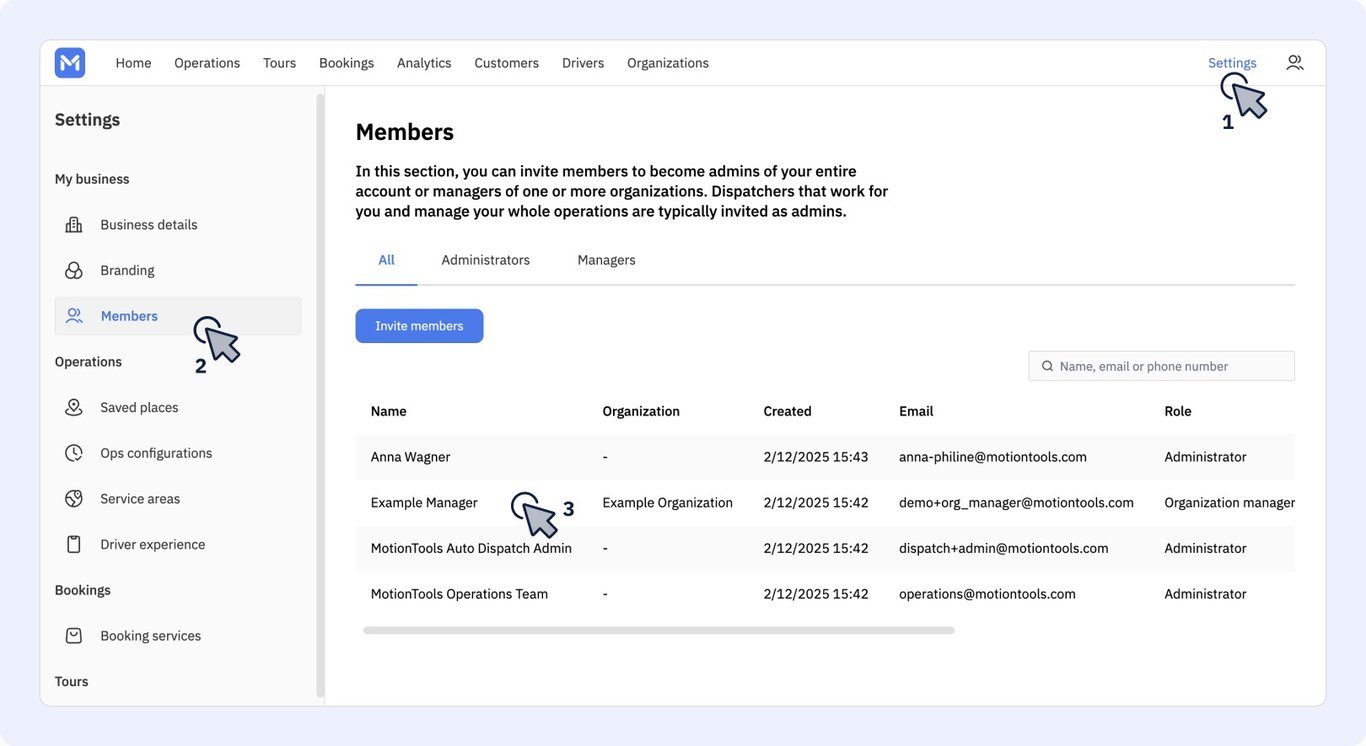
Task: Click the Name column header
Action: tap(389, 411)
